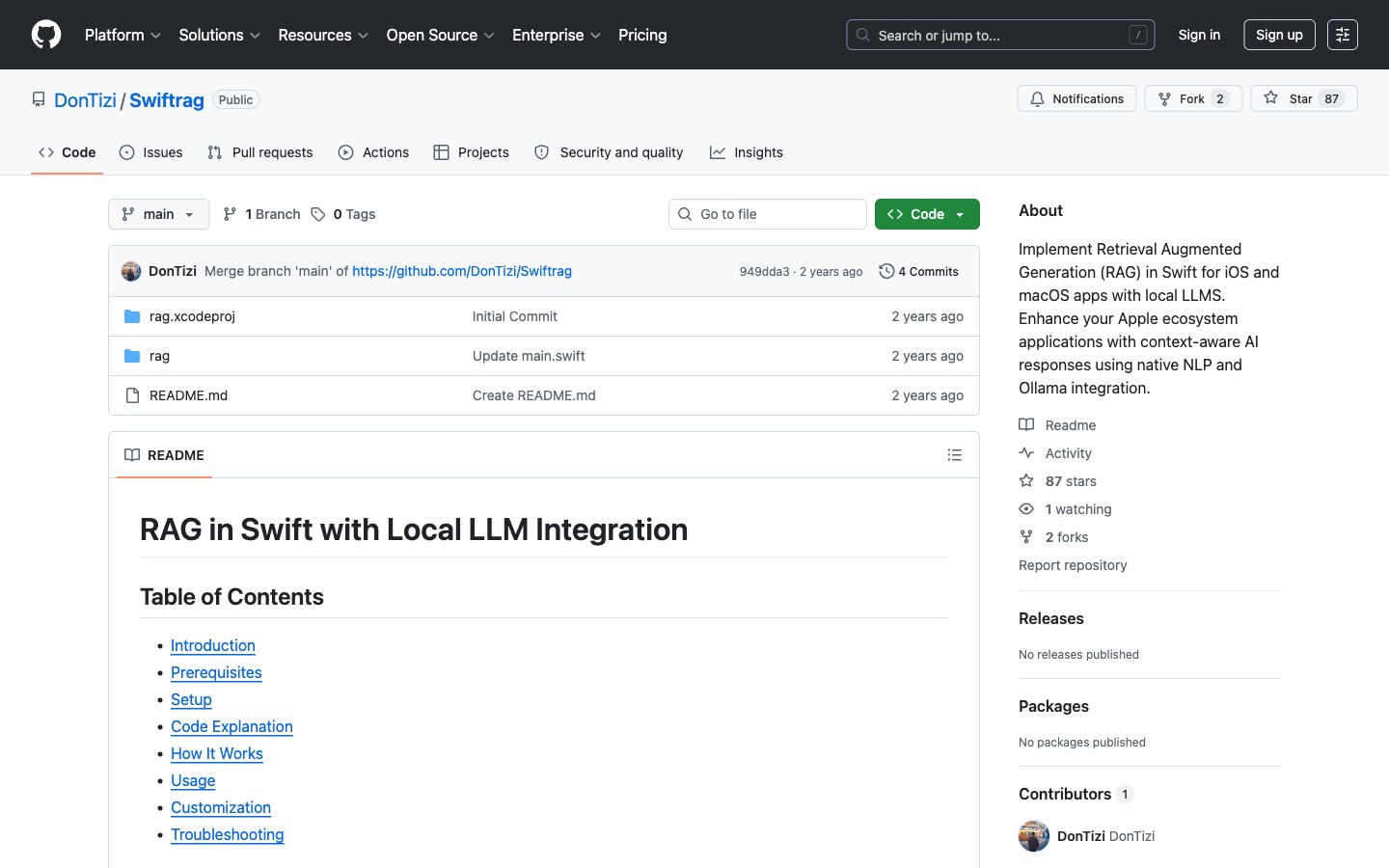Open the Packages heading link
Screen dimensions: 1389x868
[1053, 706]
